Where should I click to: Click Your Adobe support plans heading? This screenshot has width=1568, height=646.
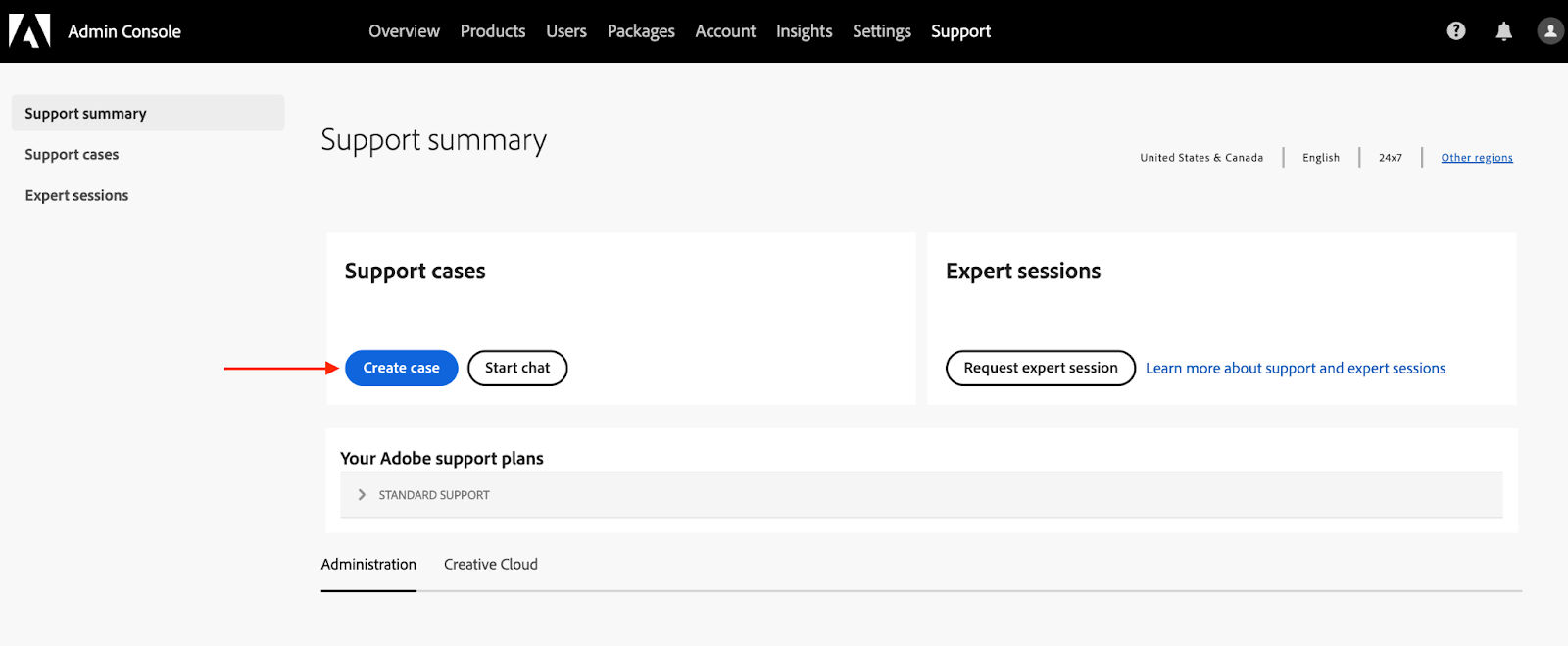442,459
